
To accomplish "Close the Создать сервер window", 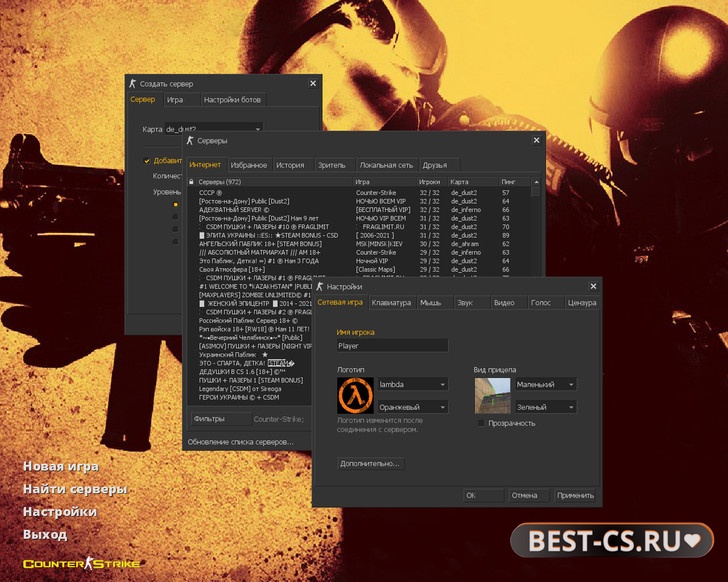I will pyautogui.click(x=313, y=84).
